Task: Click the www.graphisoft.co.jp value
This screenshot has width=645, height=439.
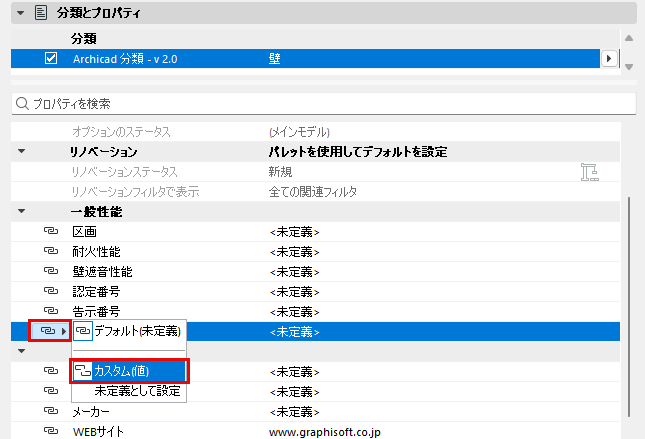Action: click(325, 432)
